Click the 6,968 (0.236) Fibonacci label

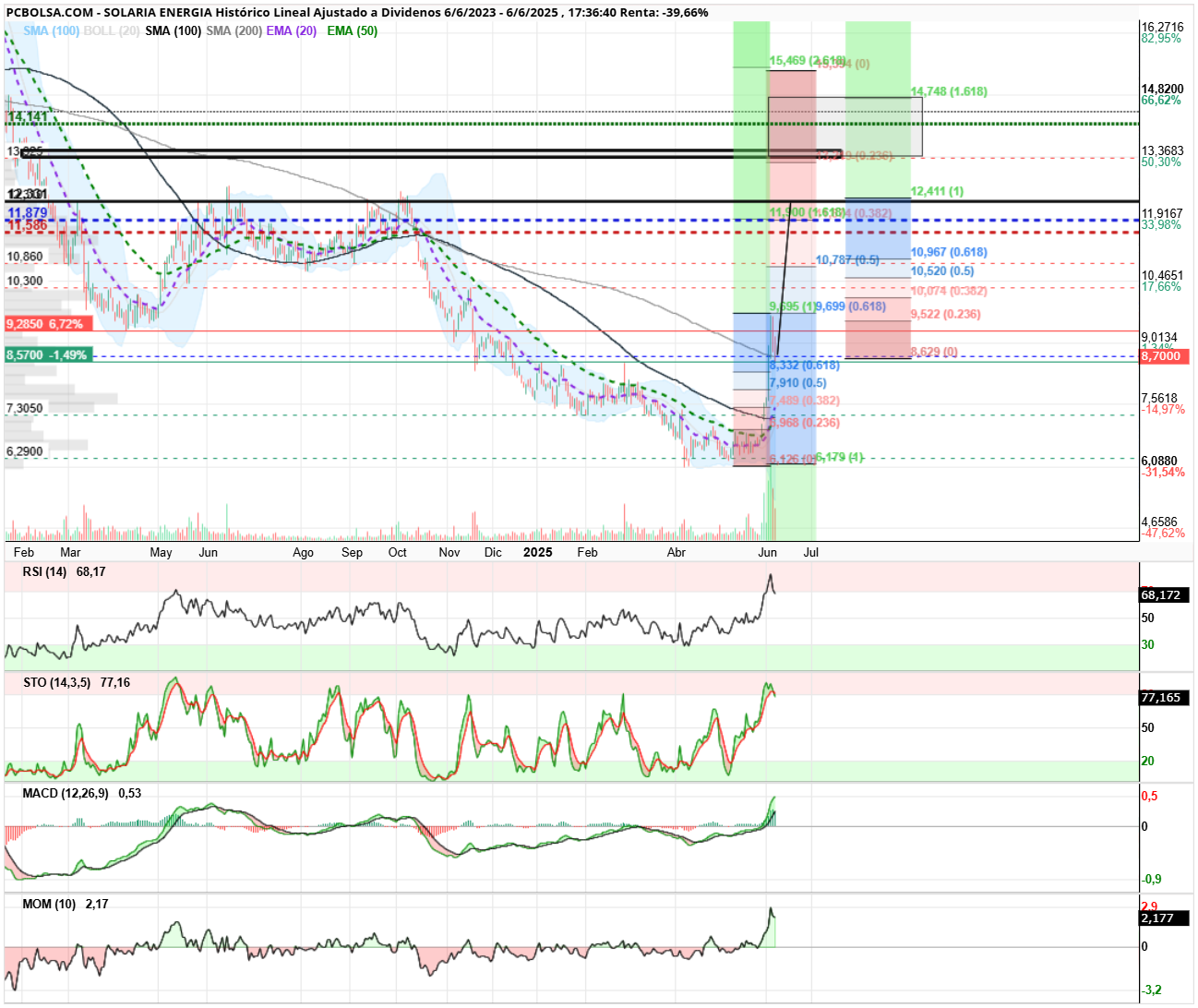805,423
